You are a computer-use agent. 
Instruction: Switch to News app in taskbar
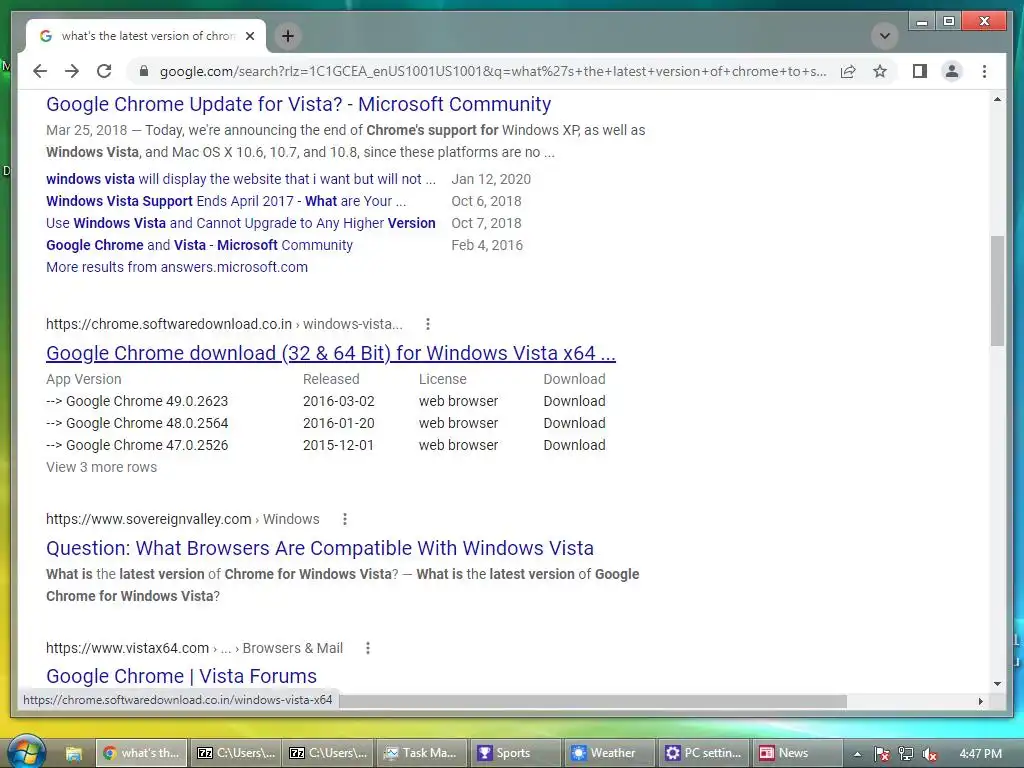point(796,753)
